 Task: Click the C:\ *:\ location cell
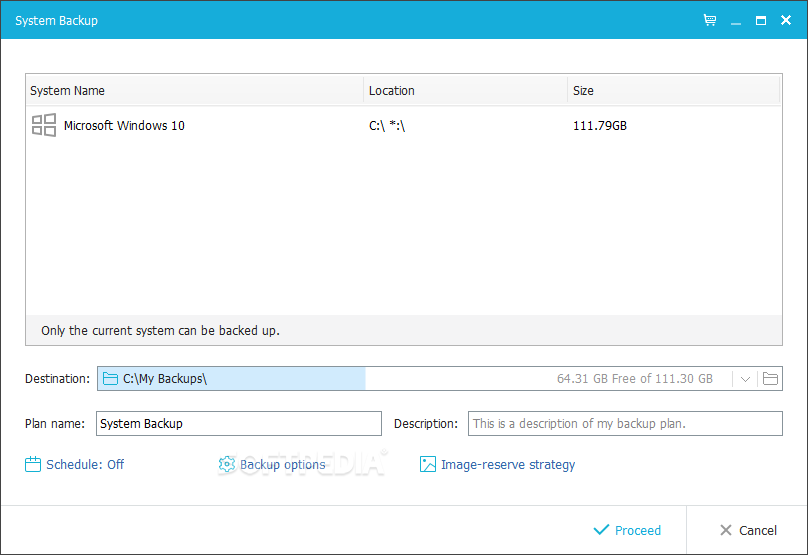[387, 125]
